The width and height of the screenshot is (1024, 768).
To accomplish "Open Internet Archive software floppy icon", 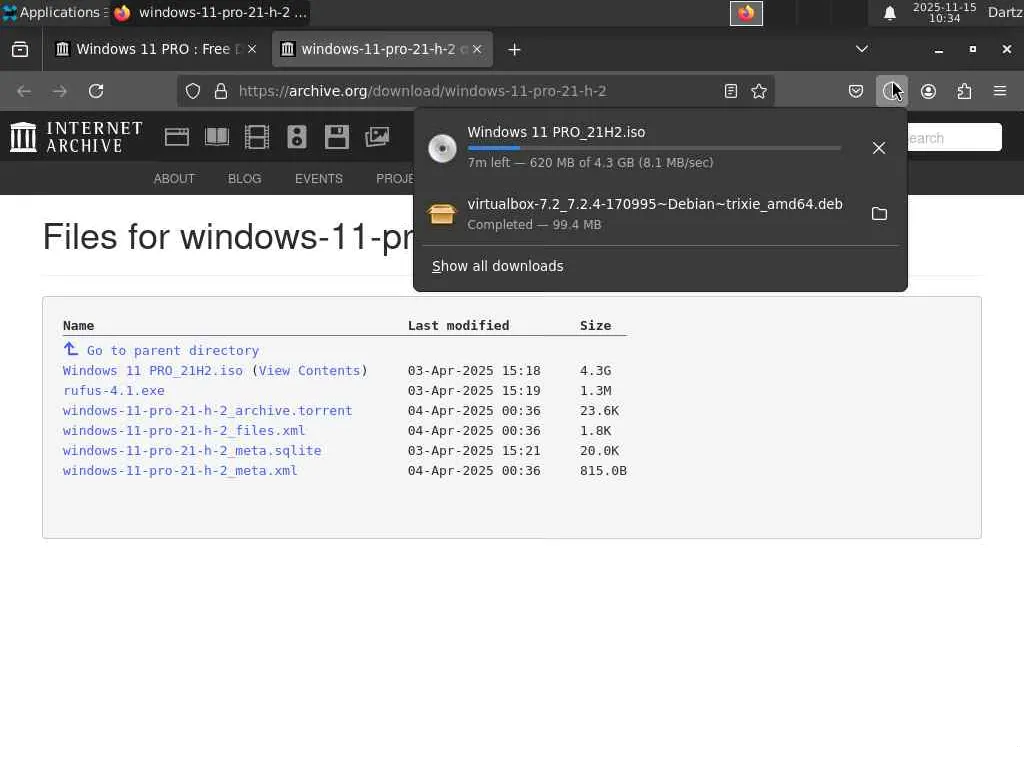I will [x=337, y=137].
